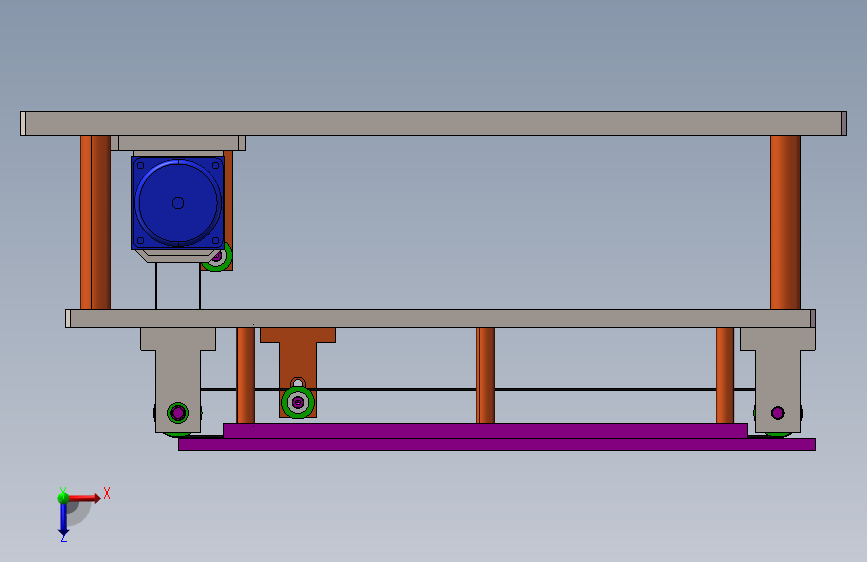Select the short orange post under the plate center
Screen dimensions: 867x562
[485, 376]
